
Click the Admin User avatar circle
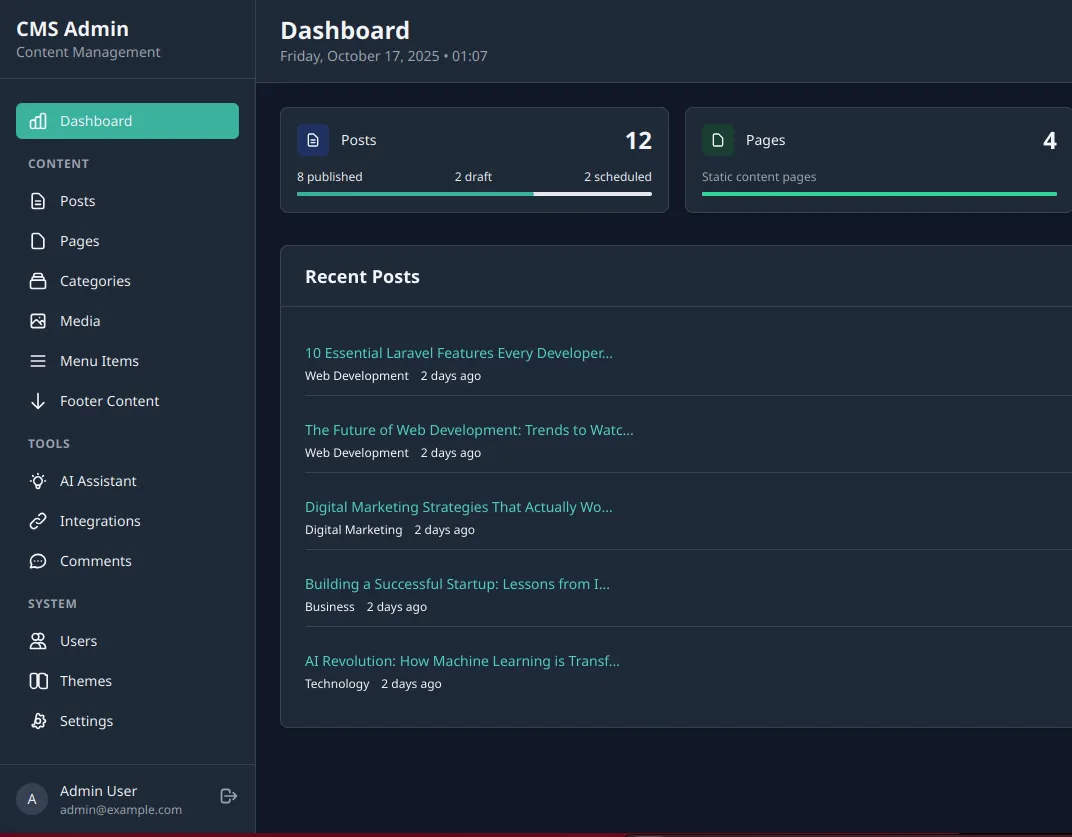click(31, 798)
